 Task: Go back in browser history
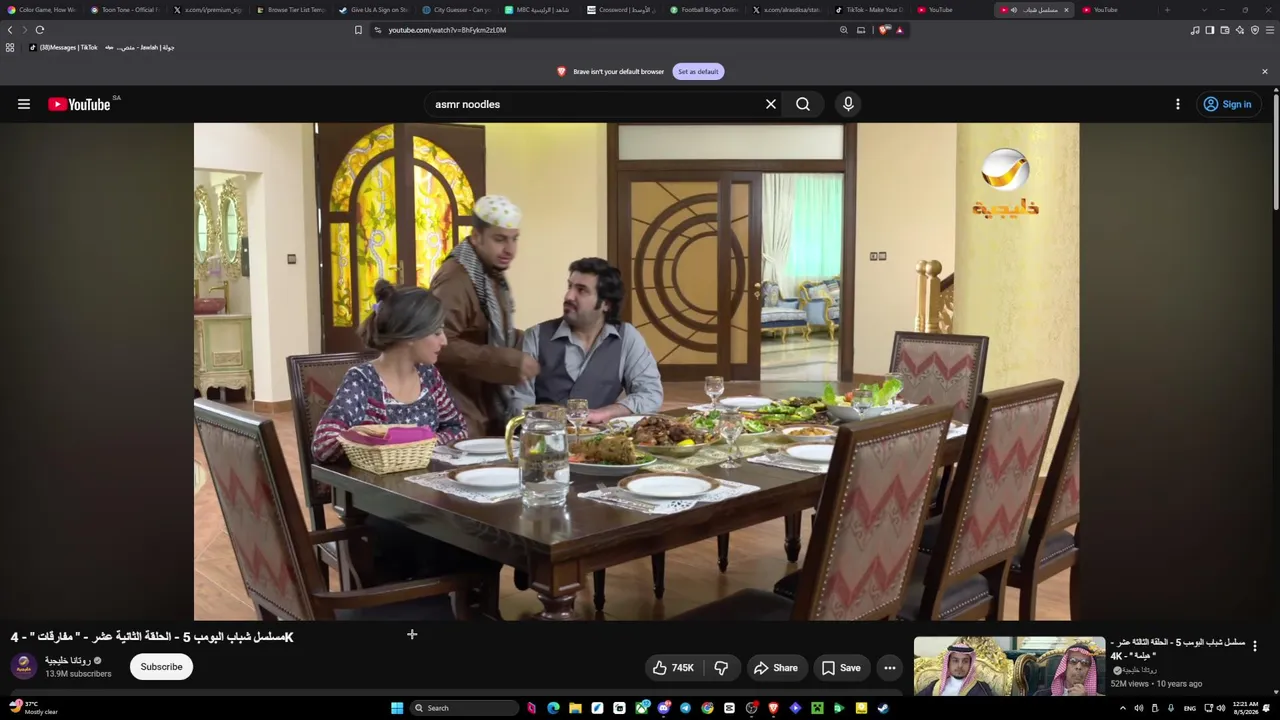coord(10,30)
